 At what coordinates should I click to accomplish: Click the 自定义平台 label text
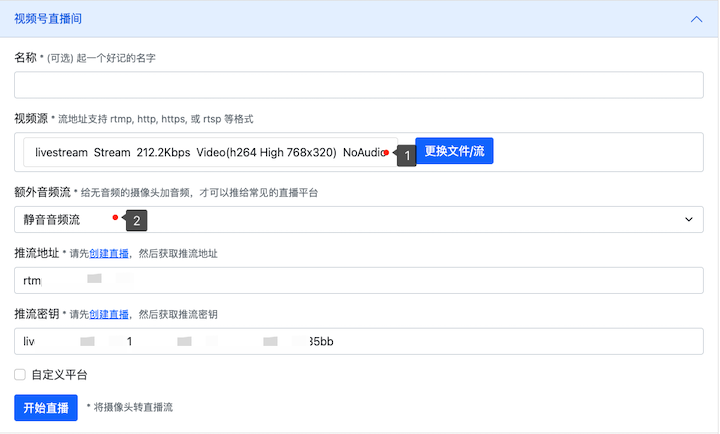59,375
